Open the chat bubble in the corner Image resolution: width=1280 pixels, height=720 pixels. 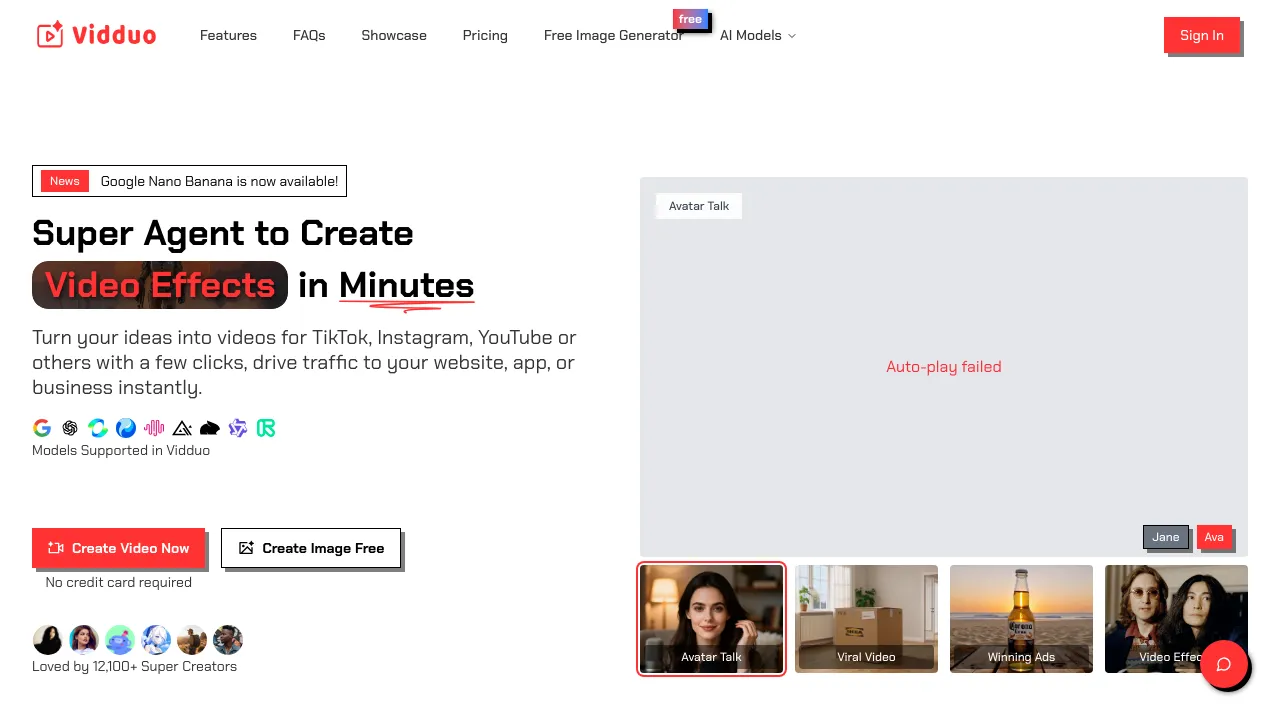tap(1226, 665)
